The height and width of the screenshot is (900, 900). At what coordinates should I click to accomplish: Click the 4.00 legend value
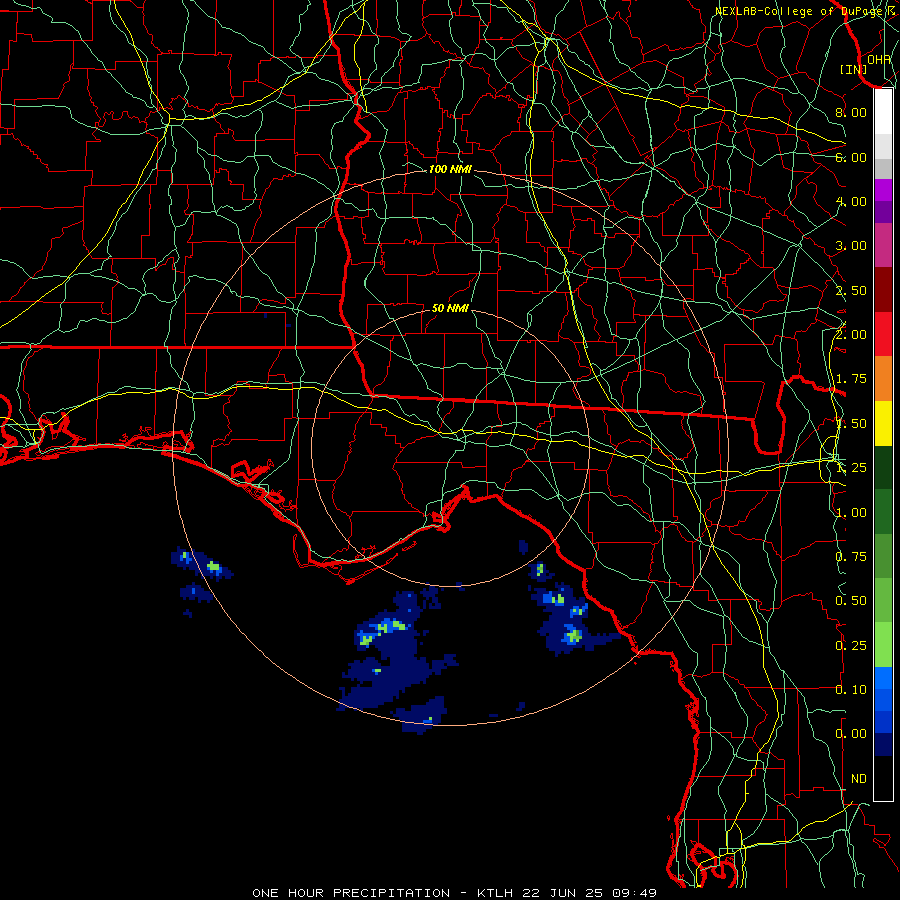coord(851,201)
